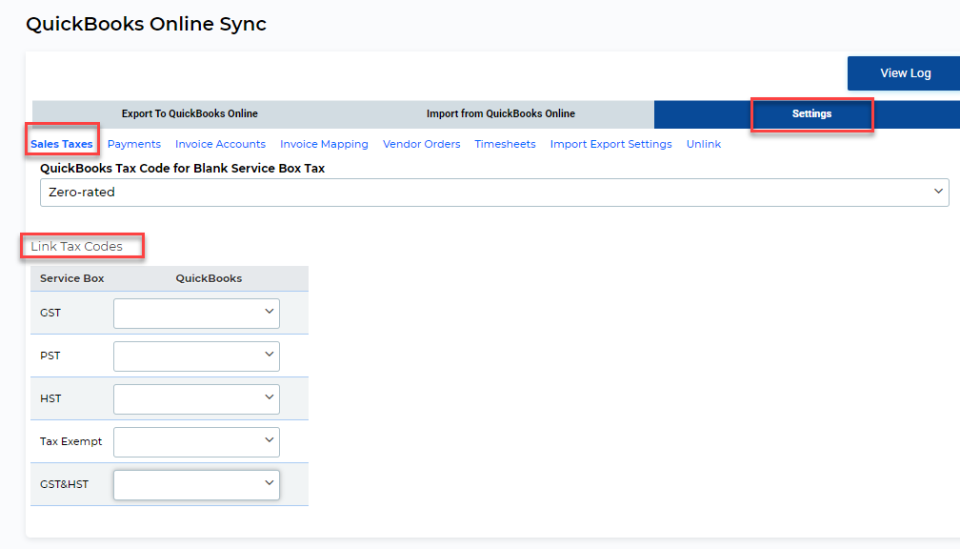Open Timesheets settings

pos(504,144)
